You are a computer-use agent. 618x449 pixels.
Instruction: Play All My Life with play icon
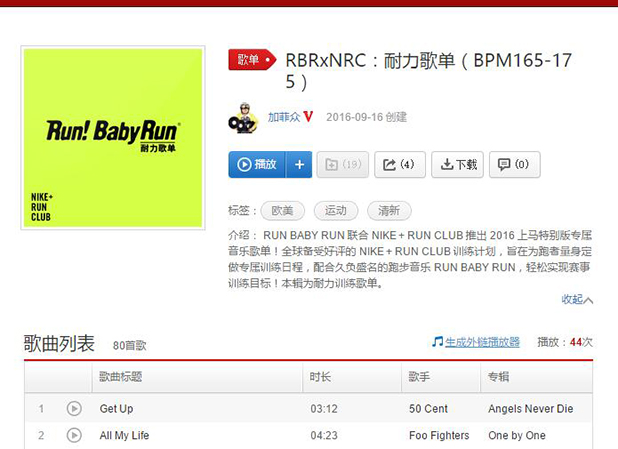(x=74, y=435)
